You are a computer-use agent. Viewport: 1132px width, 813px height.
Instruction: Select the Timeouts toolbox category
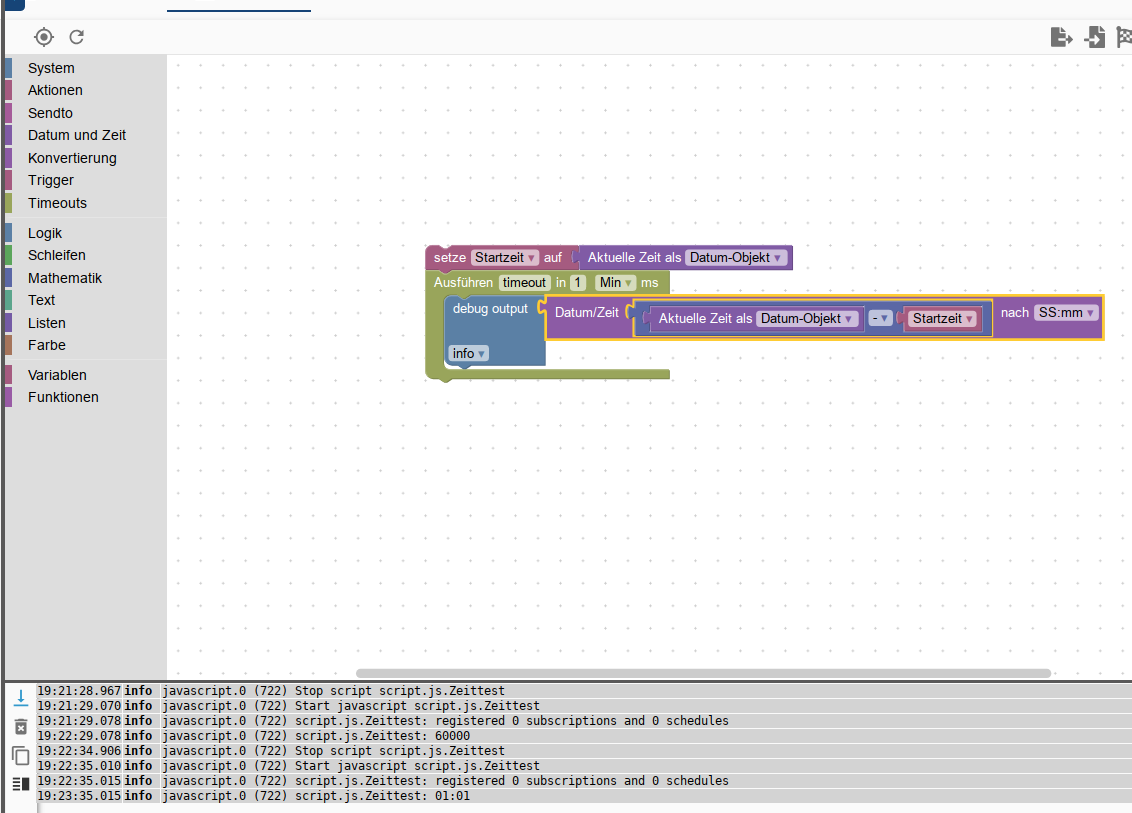click(x=57, y=203)
